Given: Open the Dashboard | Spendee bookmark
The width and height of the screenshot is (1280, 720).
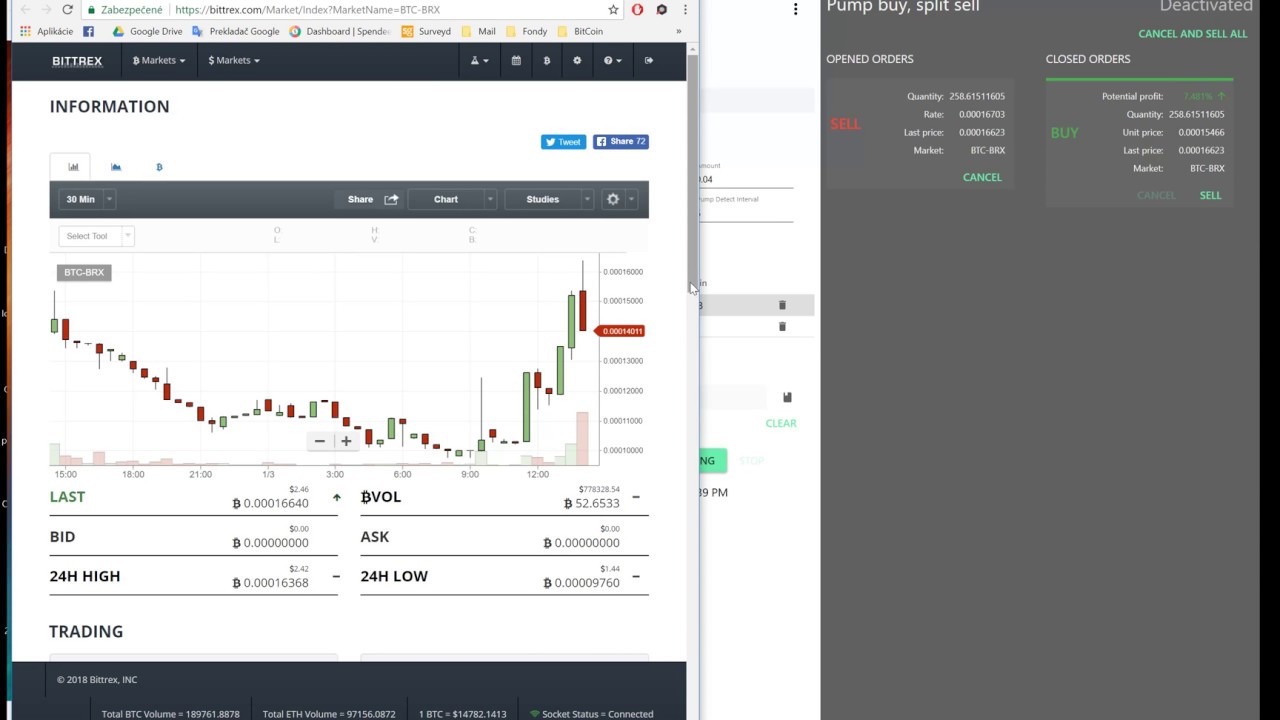Looking at the screenshot, I should (x=340, y=31).
